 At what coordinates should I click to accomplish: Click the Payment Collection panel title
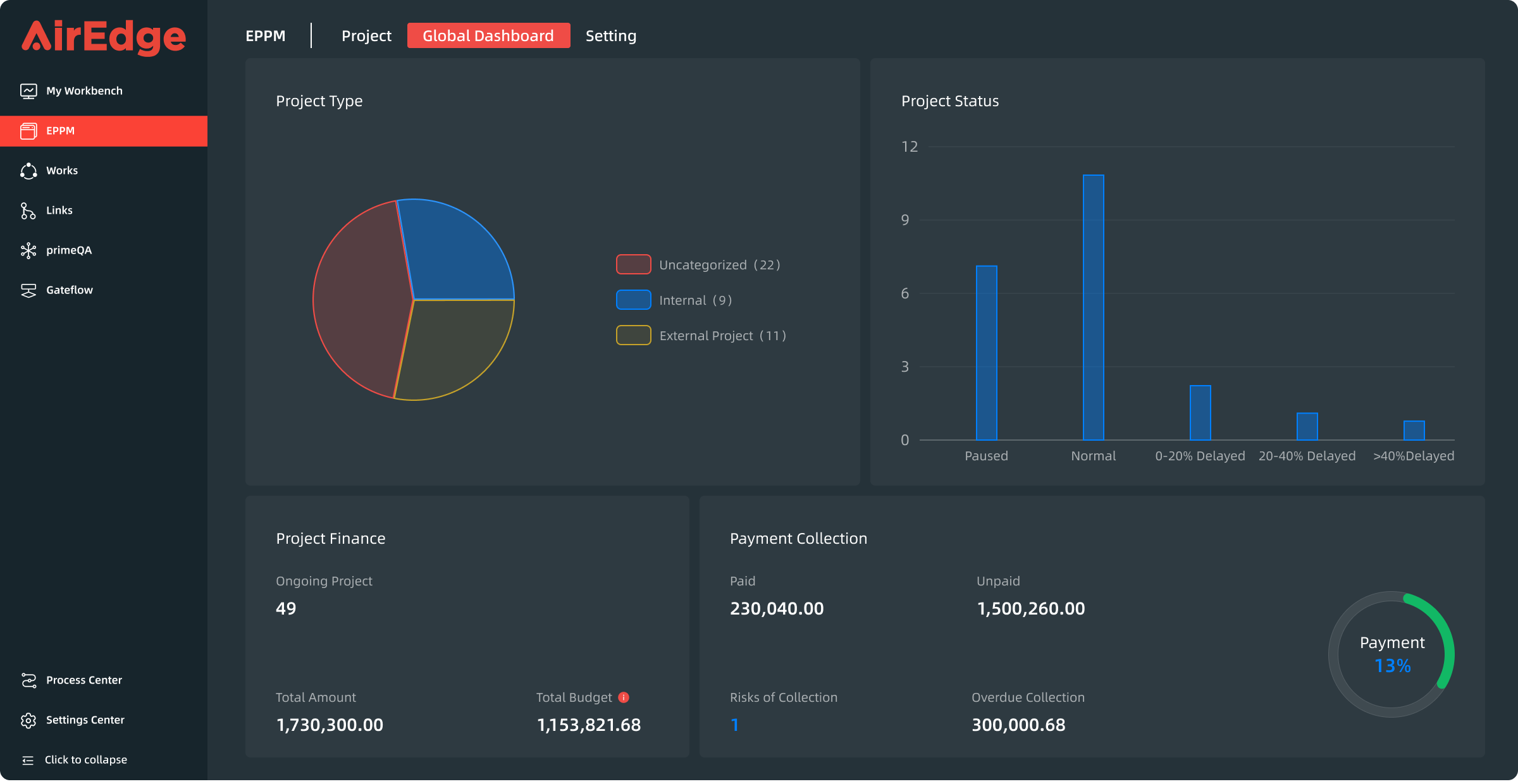[x=798, y=539]
